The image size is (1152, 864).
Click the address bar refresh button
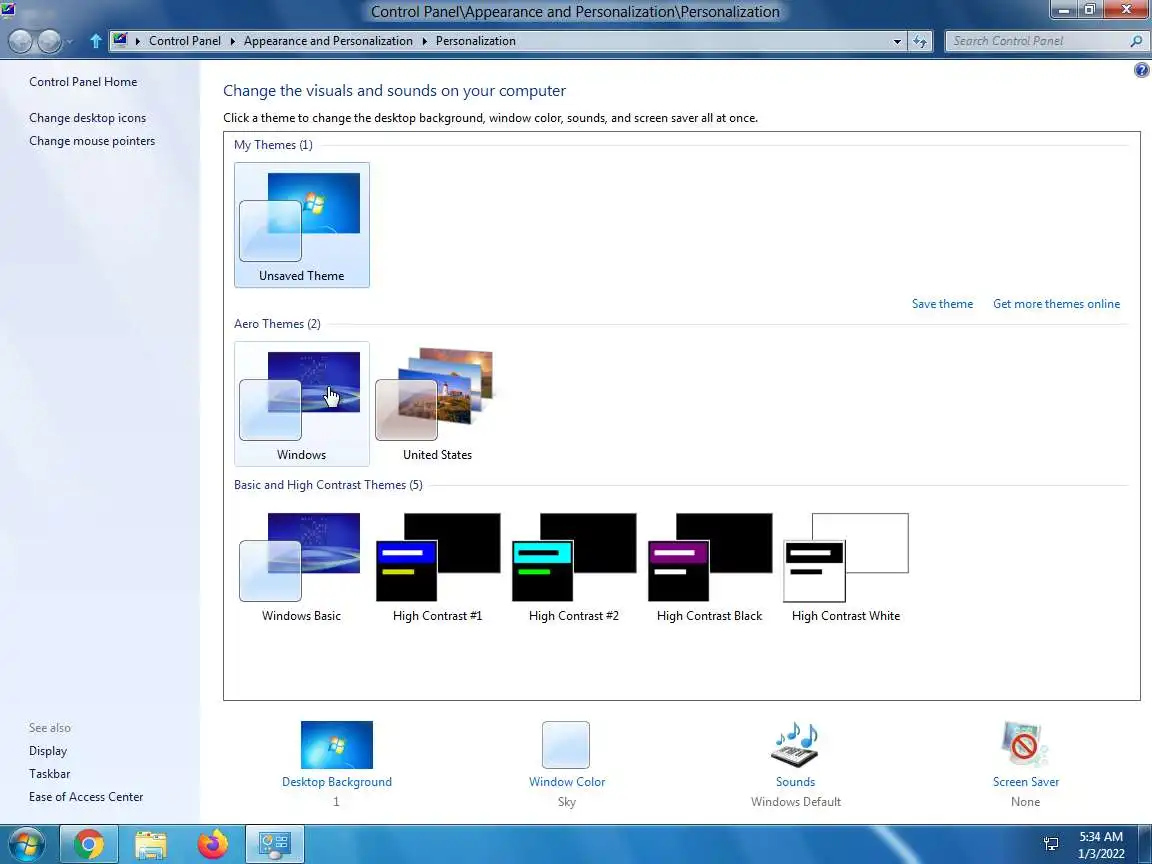tap(920, 41)
